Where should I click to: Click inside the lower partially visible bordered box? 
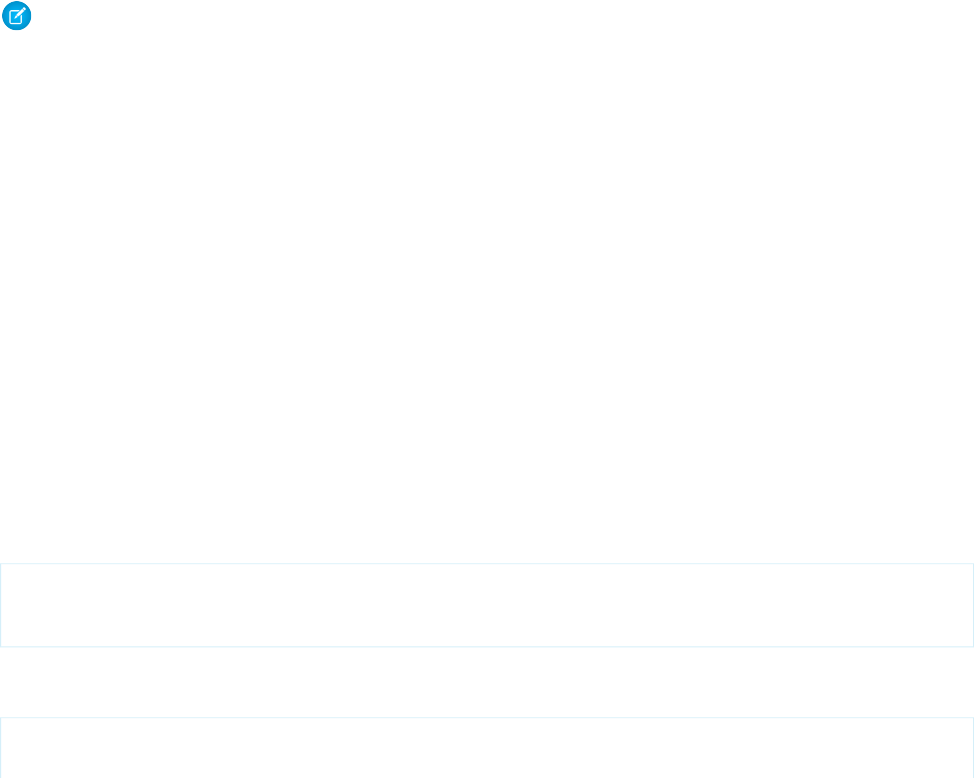[487, 748]
